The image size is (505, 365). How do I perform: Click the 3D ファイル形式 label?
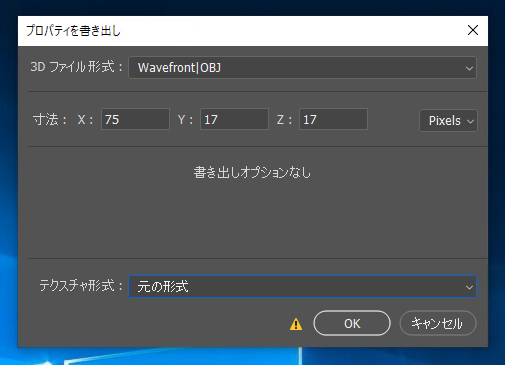[76, 67]
